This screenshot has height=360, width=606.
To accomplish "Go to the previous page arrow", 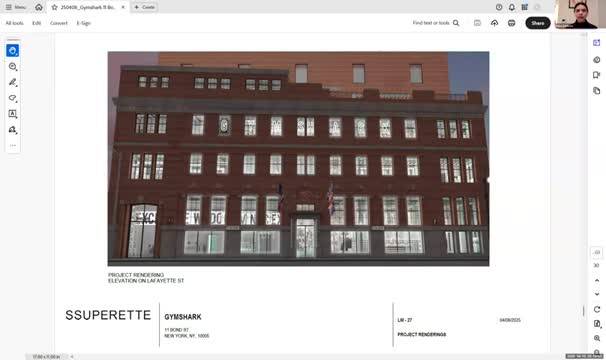I will click(597, 280).
